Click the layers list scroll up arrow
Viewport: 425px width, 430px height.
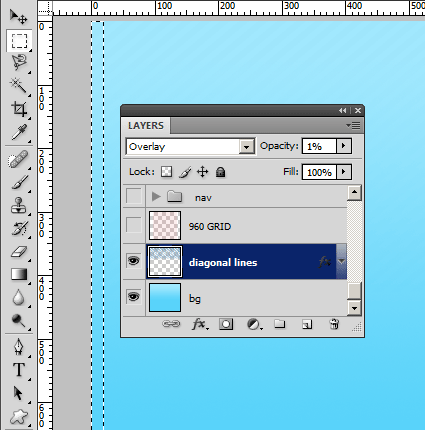(354, 193)
